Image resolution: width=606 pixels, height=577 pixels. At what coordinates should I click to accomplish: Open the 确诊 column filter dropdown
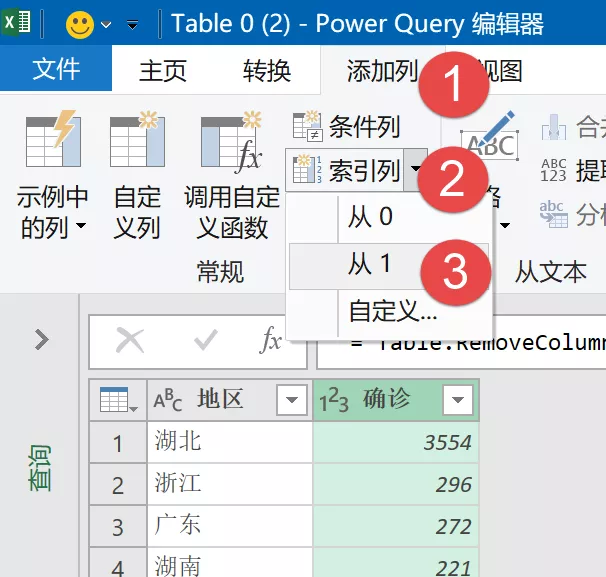[x=458, y=400]
